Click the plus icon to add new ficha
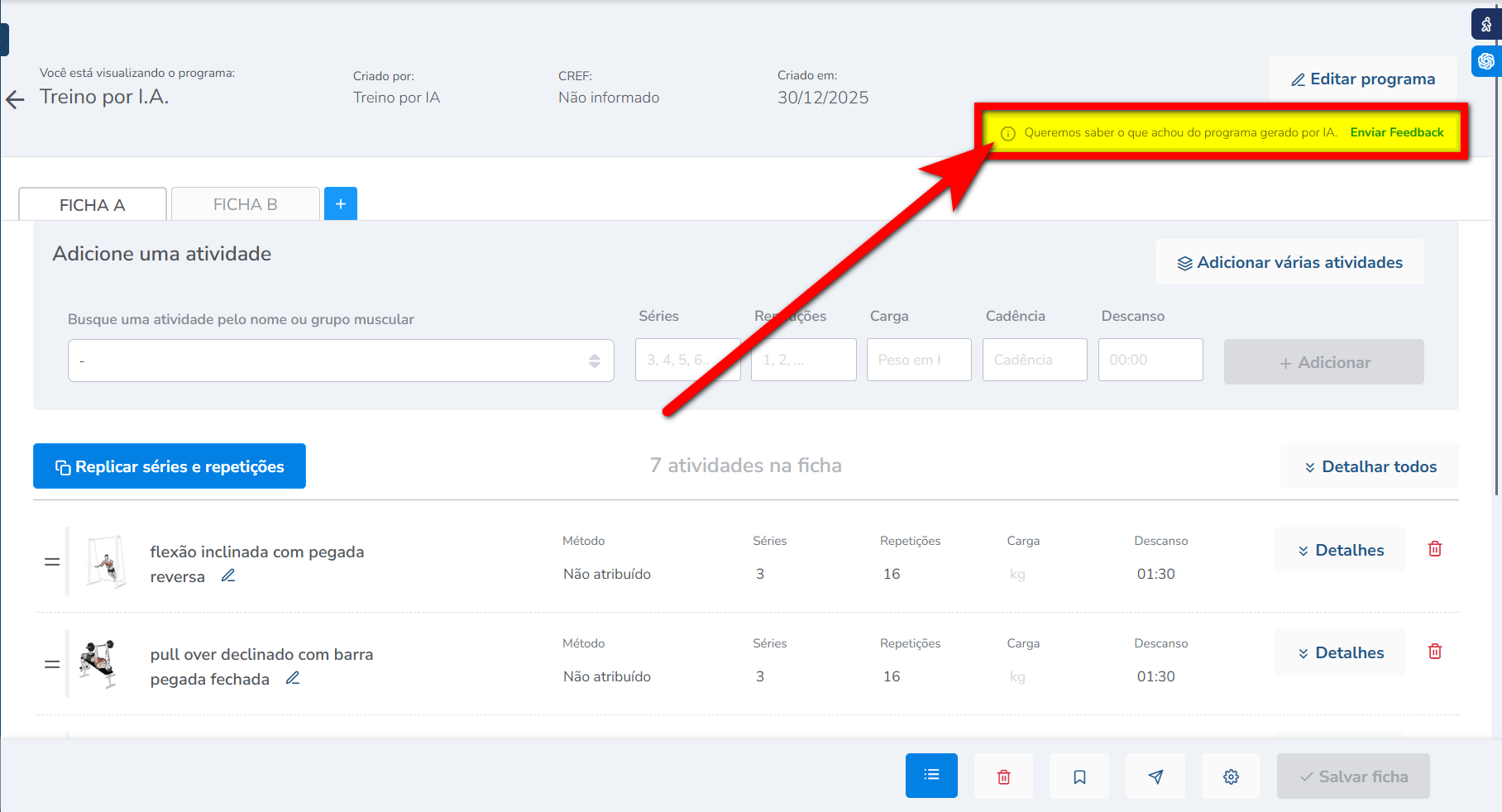Image resolution: width=1502 pixels, height=812 pixels. click(340, 203)
